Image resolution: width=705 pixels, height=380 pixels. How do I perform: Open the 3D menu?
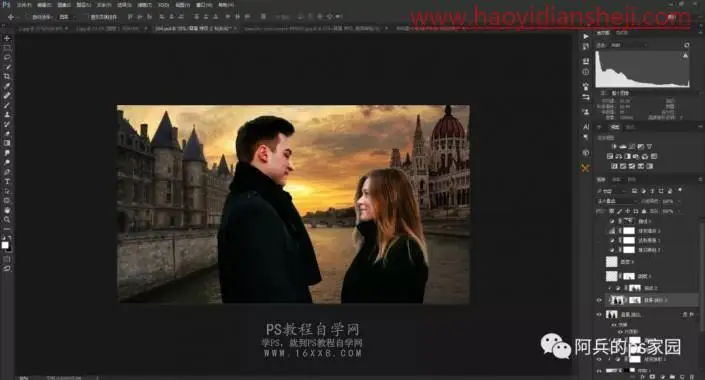[x=164, y=5]
